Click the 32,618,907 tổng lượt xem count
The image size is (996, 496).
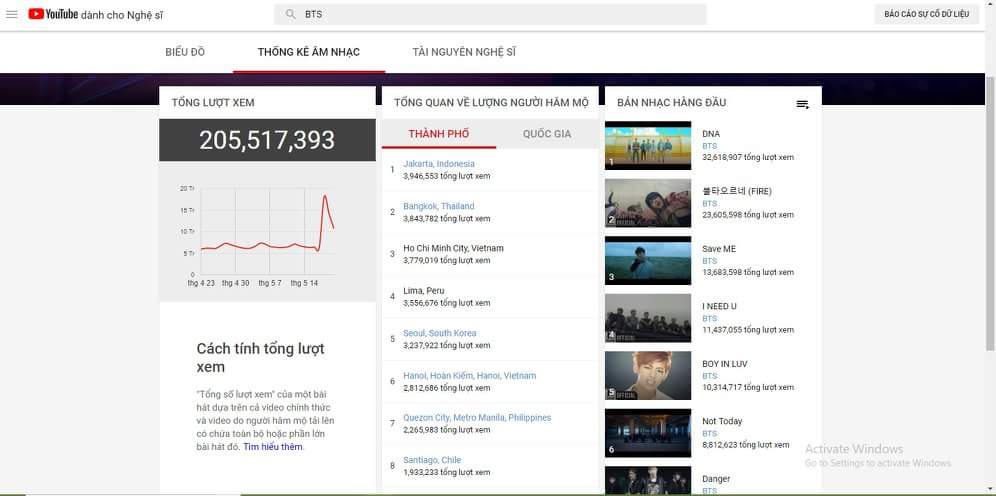click(748, 158)
